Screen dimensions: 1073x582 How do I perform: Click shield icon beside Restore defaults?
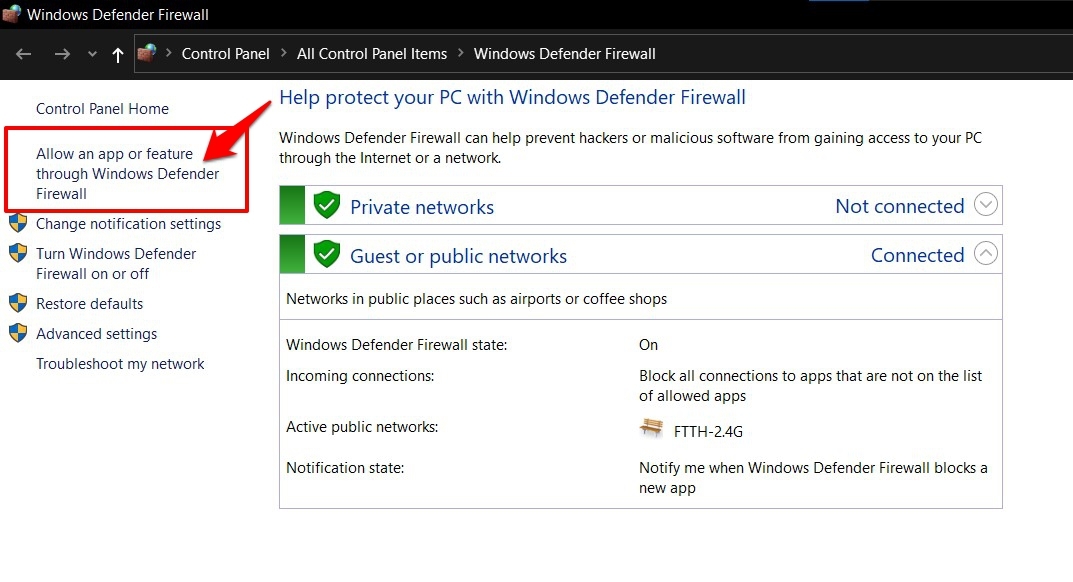click(x=18, y=303)
